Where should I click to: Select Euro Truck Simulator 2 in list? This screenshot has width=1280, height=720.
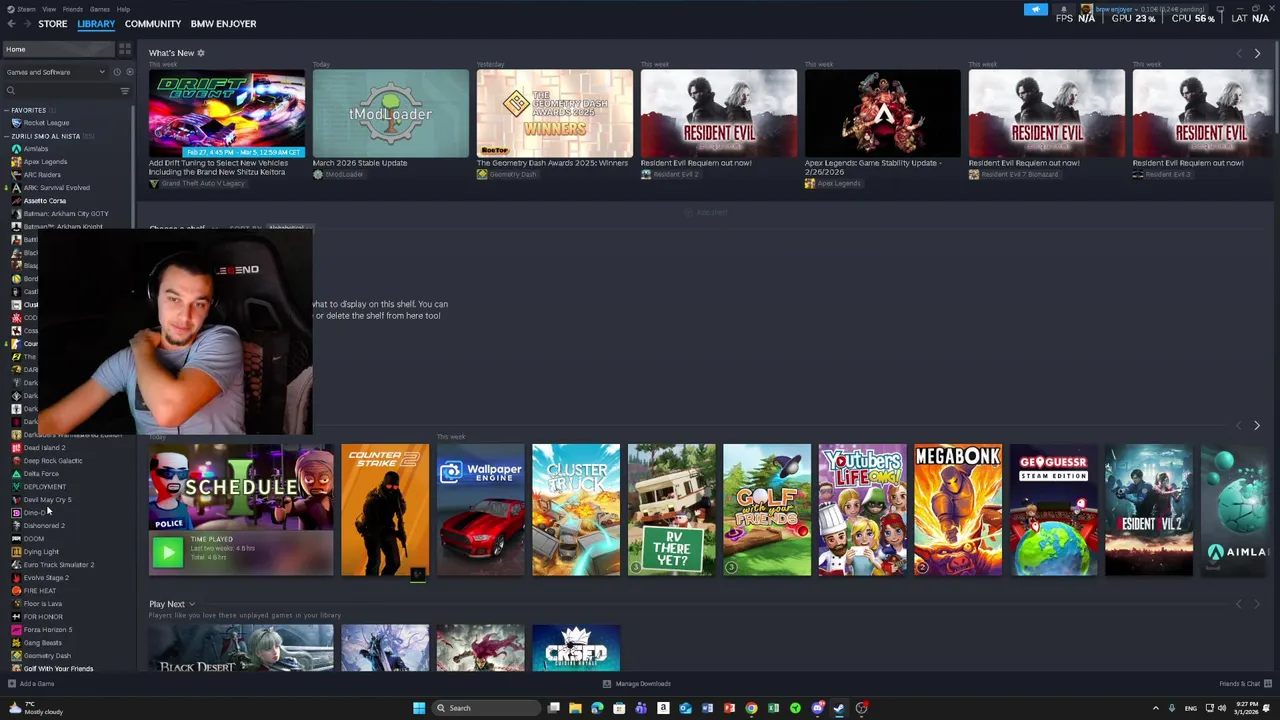point(59,565)
